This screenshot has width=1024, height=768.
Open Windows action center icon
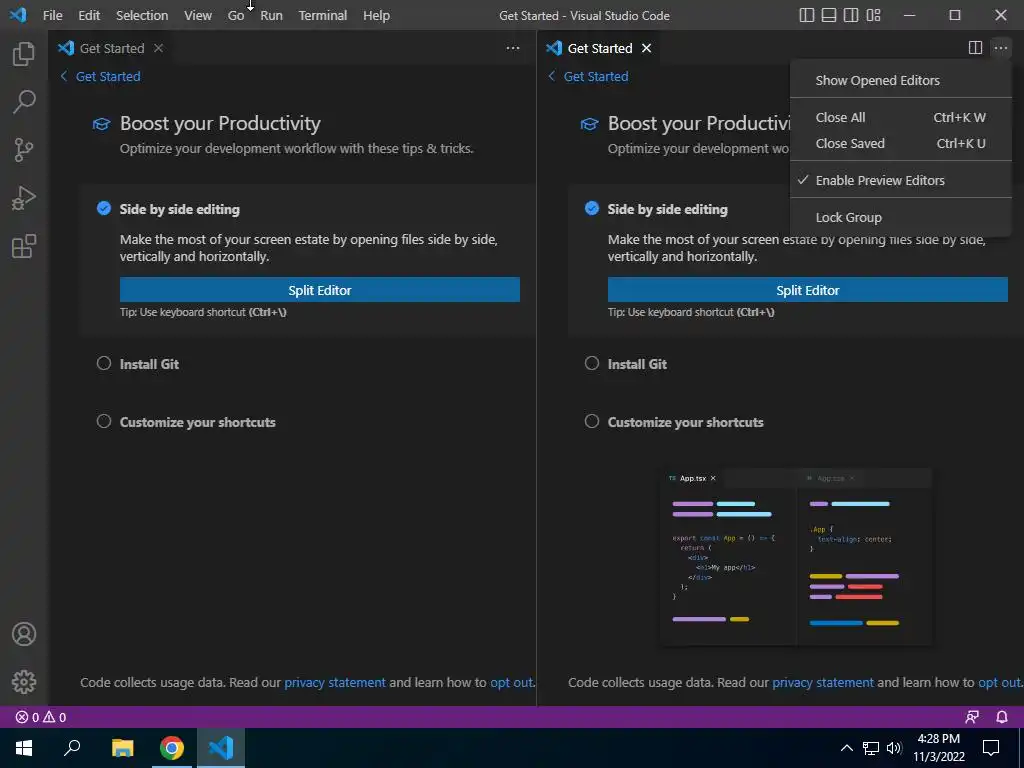[x=991, y=748]
